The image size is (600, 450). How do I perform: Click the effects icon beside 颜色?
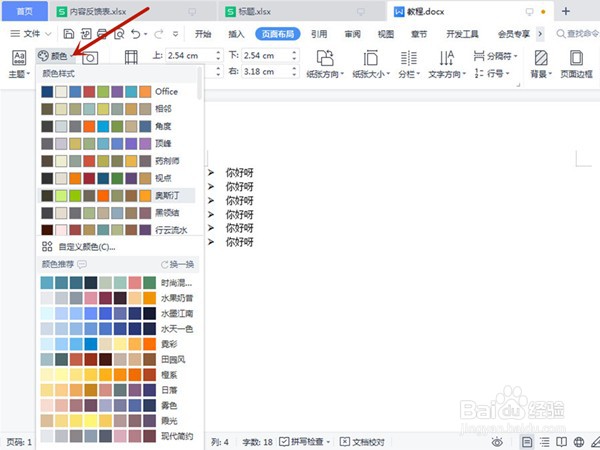coord(90,58)
